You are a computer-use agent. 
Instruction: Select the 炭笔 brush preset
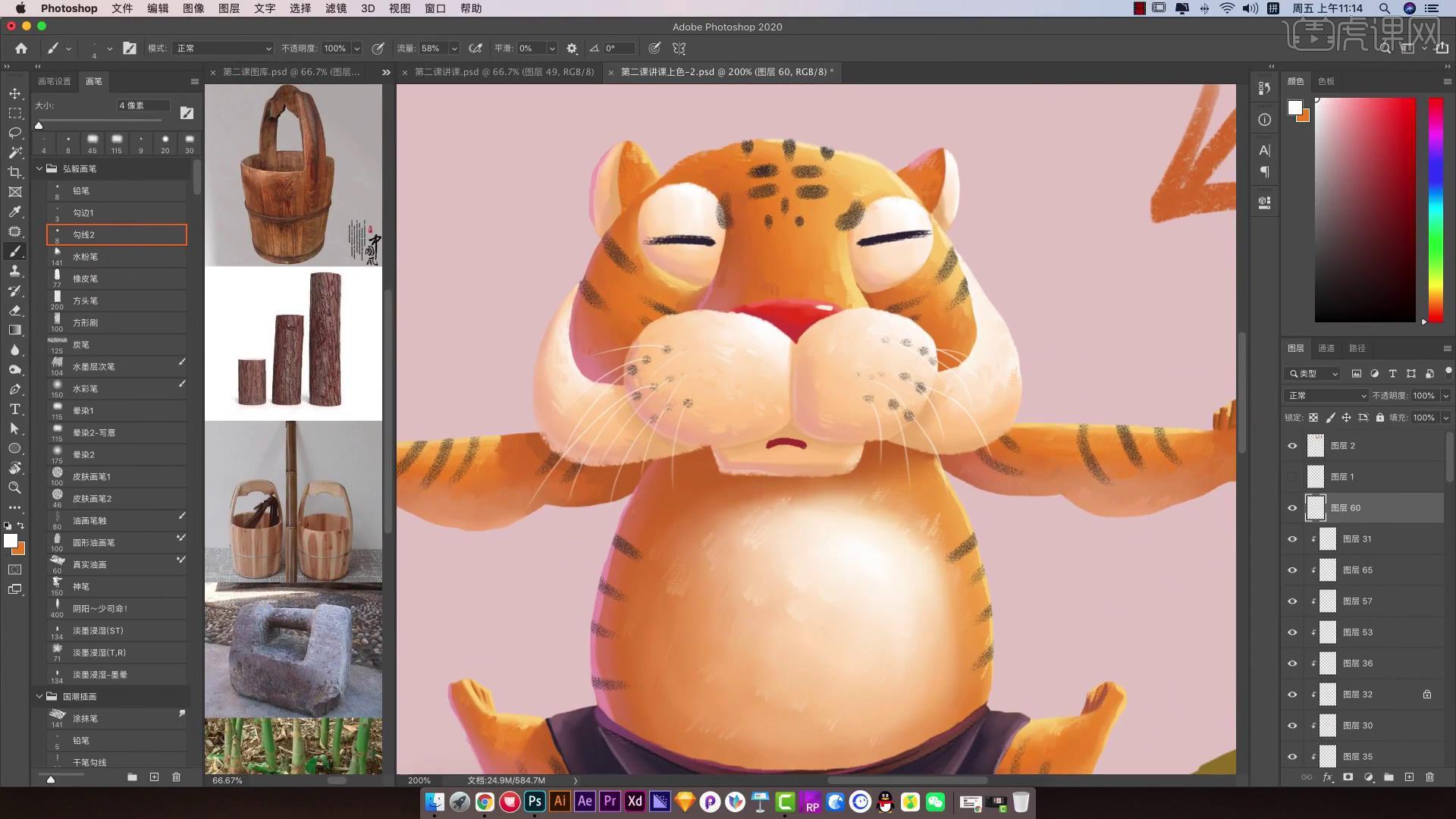[117, 345]
